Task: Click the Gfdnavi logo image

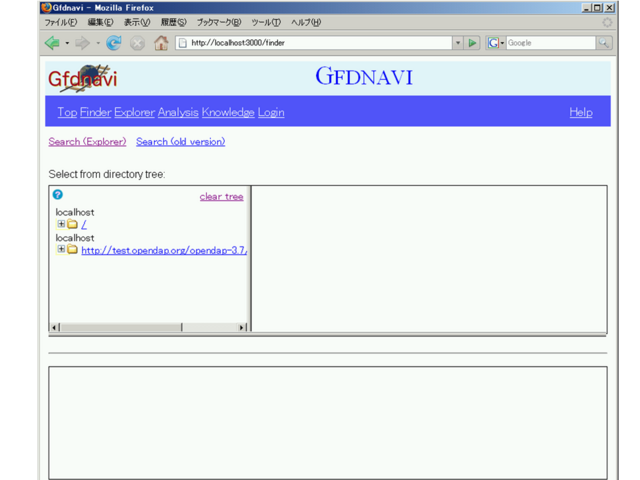Action: click(82, 78)
